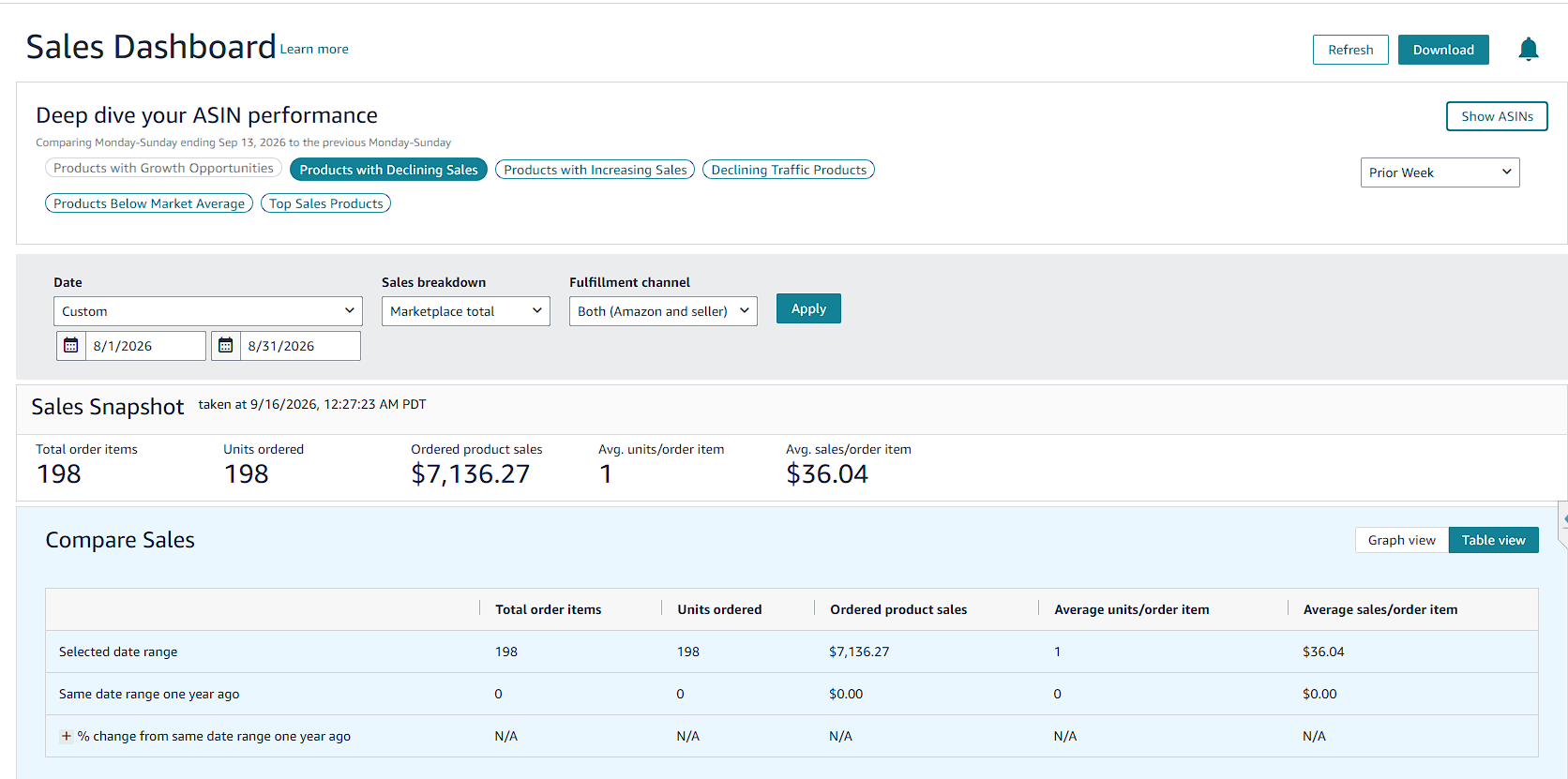Select Products with Declining Sales filter
1568x779 pixels.
(x=388, y=170)
